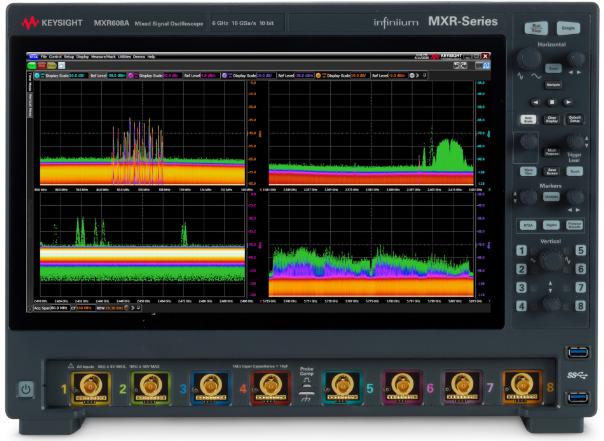
Task: Open the Setup menu
Action: pyautogui.click(x=69, y=57)
